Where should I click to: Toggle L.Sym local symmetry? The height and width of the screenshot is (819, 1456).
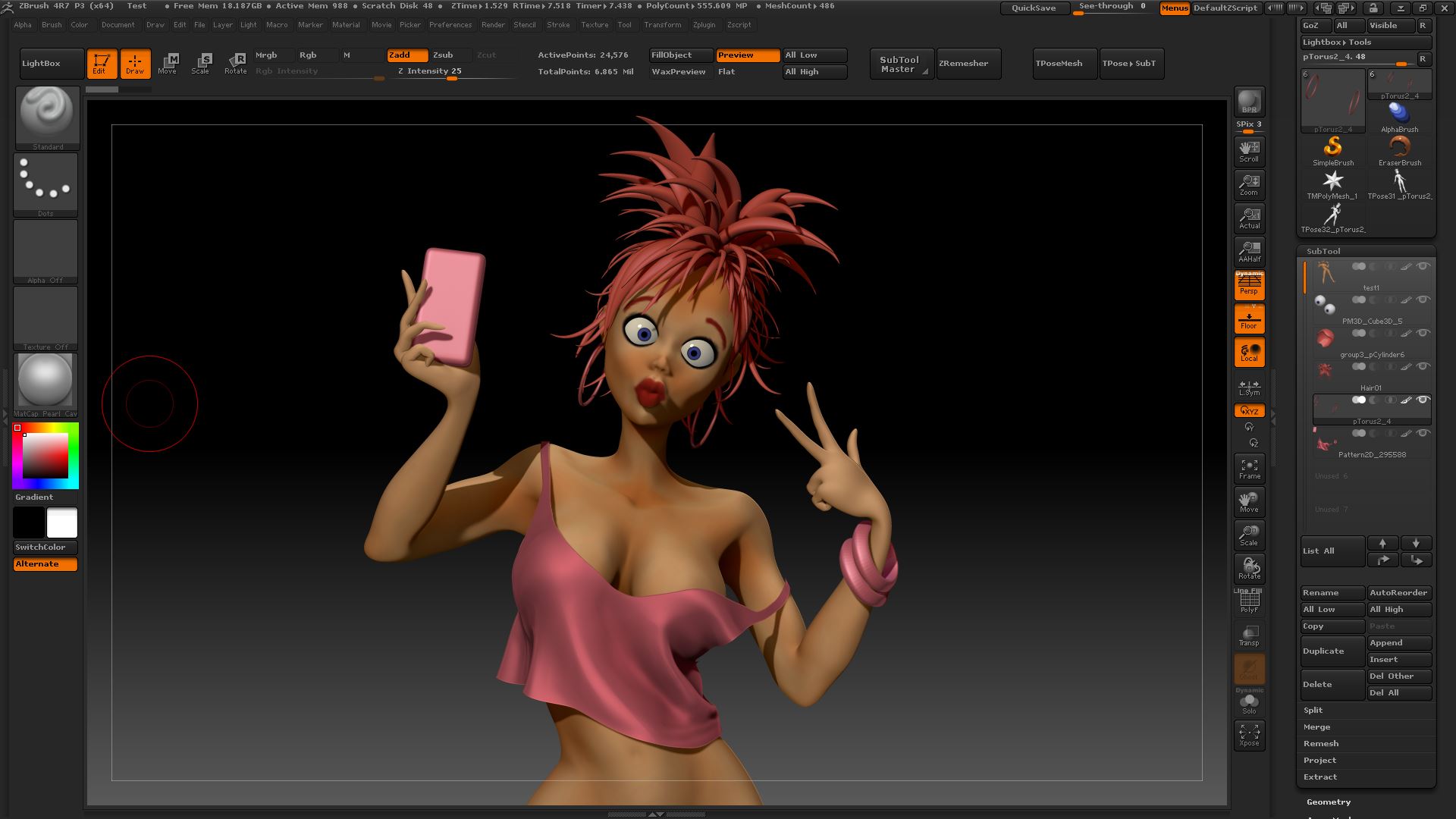1249,387
